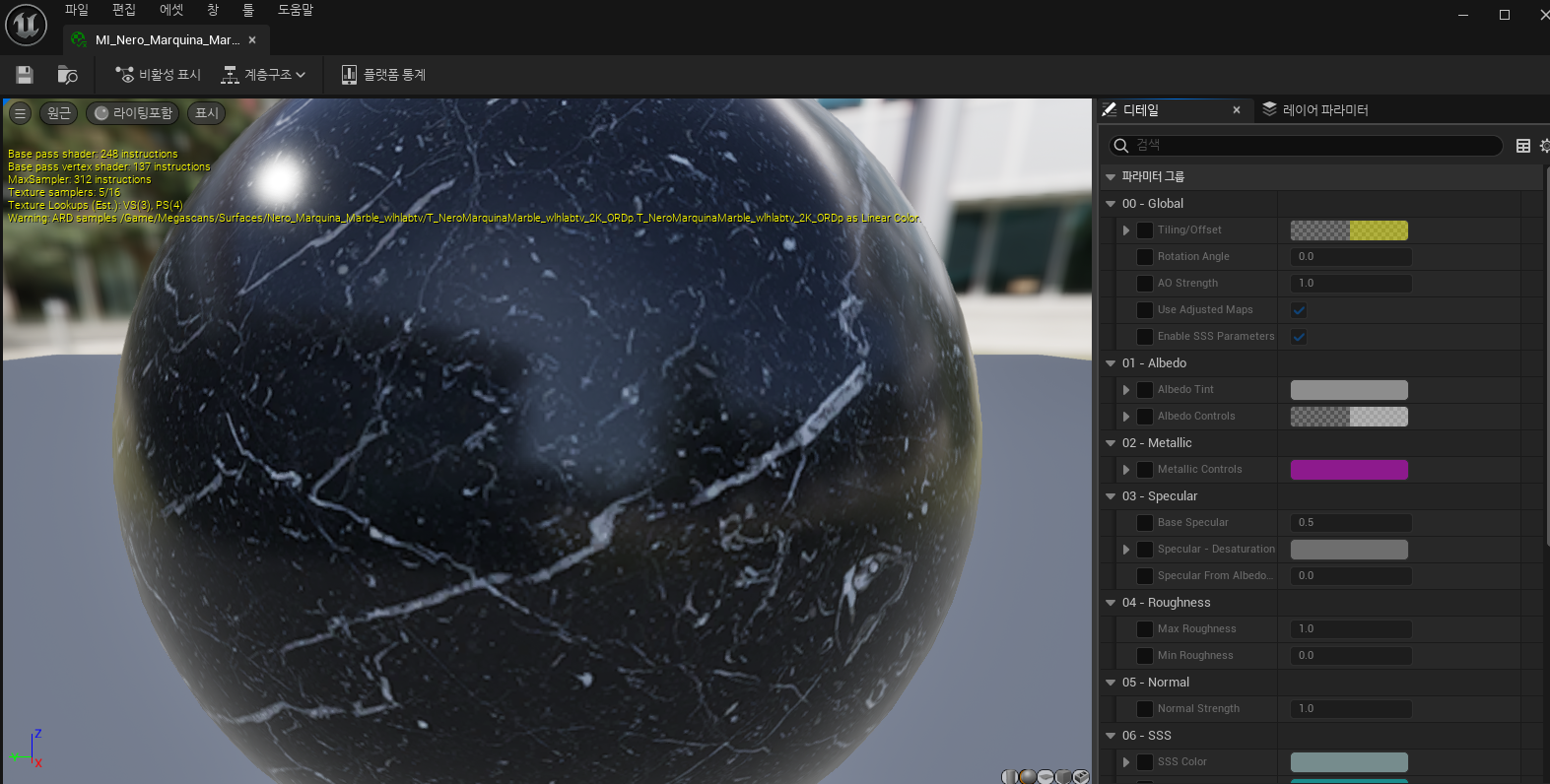Close the 디테일 panel tab
The width and height of the screenshot is (1550, 784).
pos(1237,110)
